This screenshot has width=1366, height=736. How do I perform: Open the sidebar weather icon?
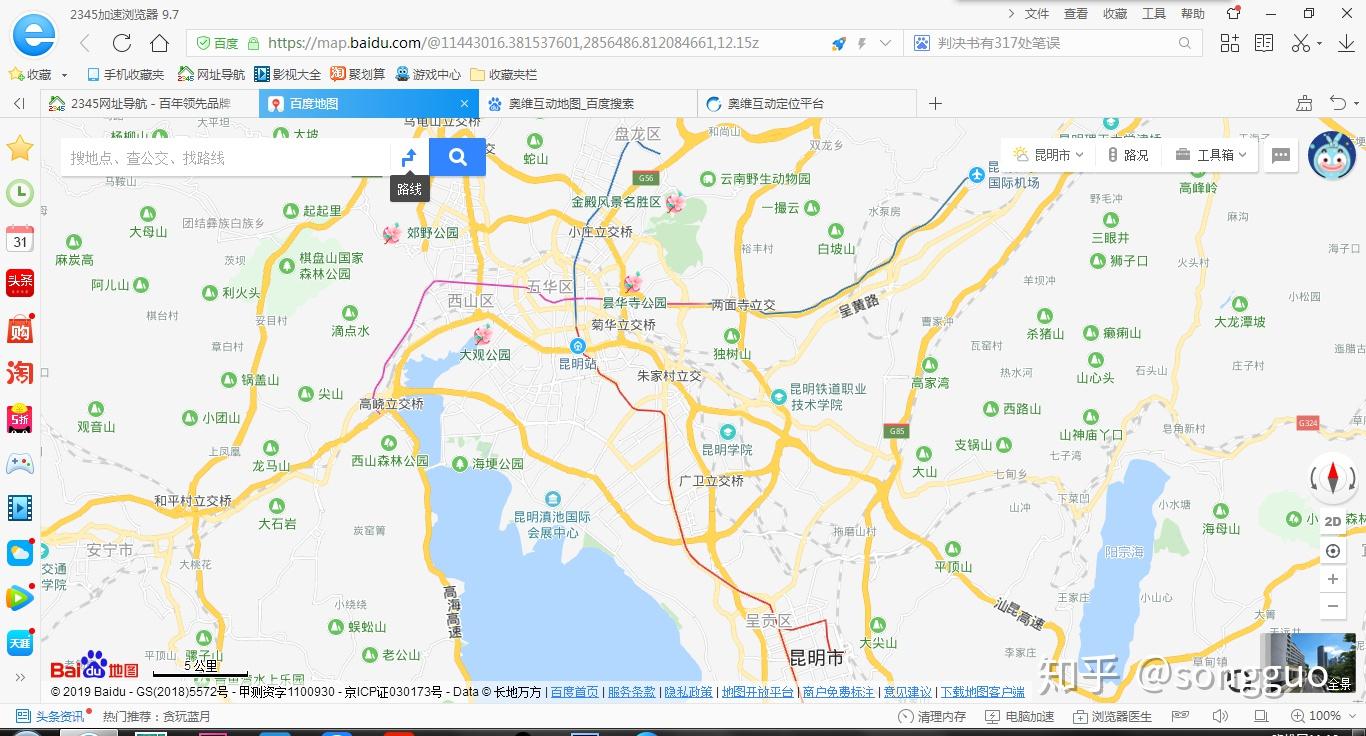click(x=20, y=553)
